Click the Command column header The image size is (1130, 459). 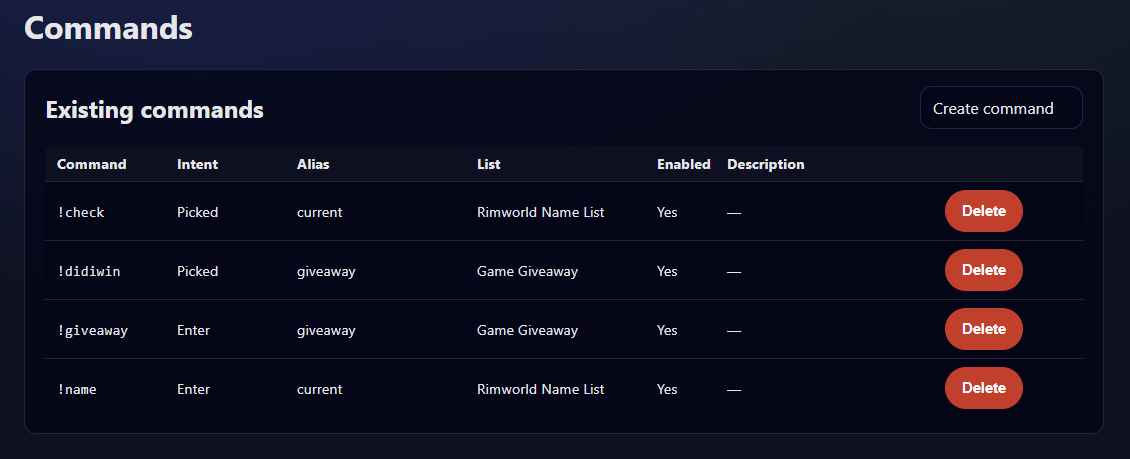92,164
